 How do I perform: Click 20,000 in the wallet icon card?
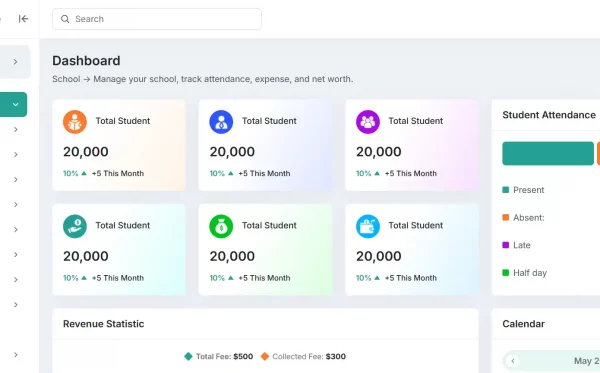pyautogui.click(x=378, y=256)
